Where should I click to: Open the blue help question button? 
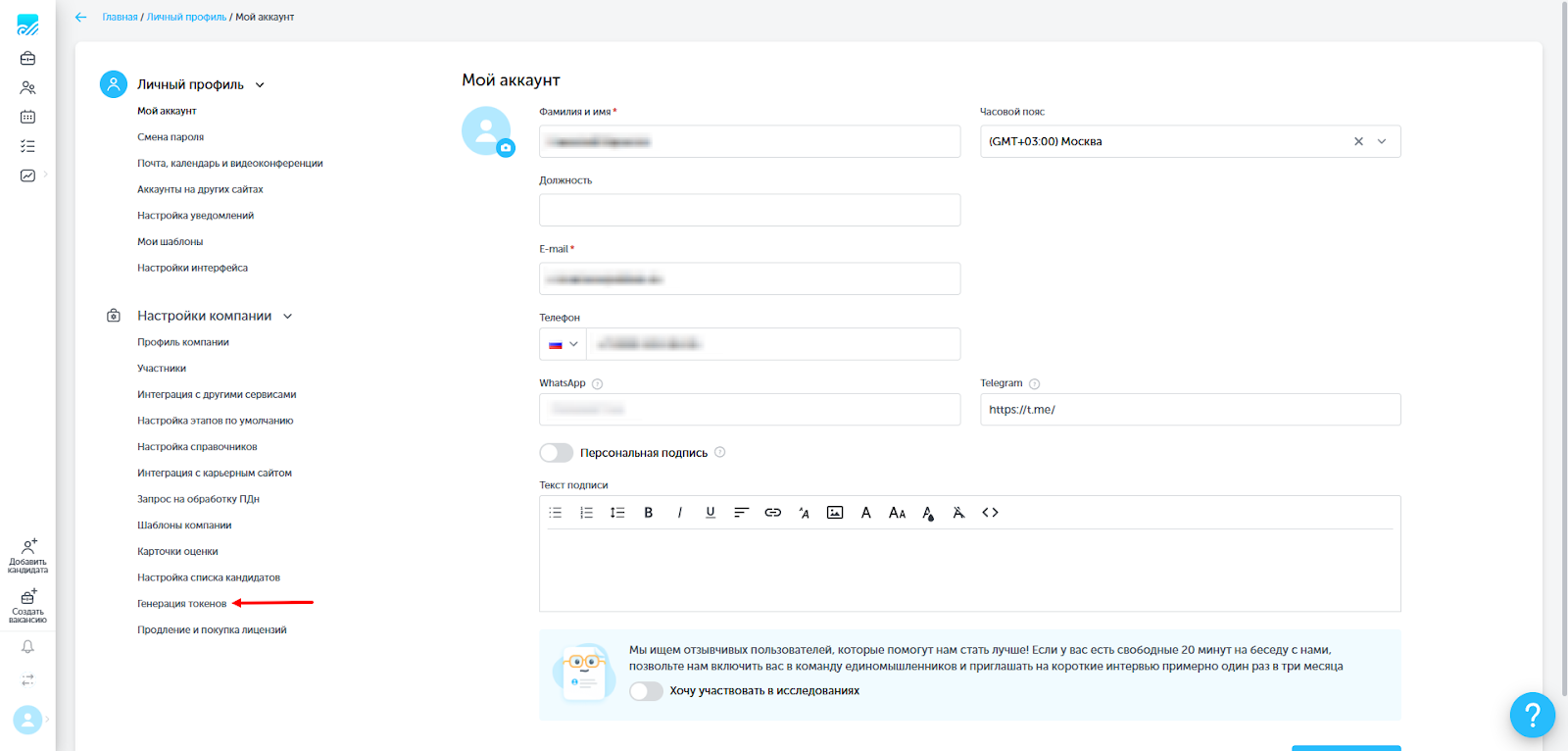[1532, 715]
